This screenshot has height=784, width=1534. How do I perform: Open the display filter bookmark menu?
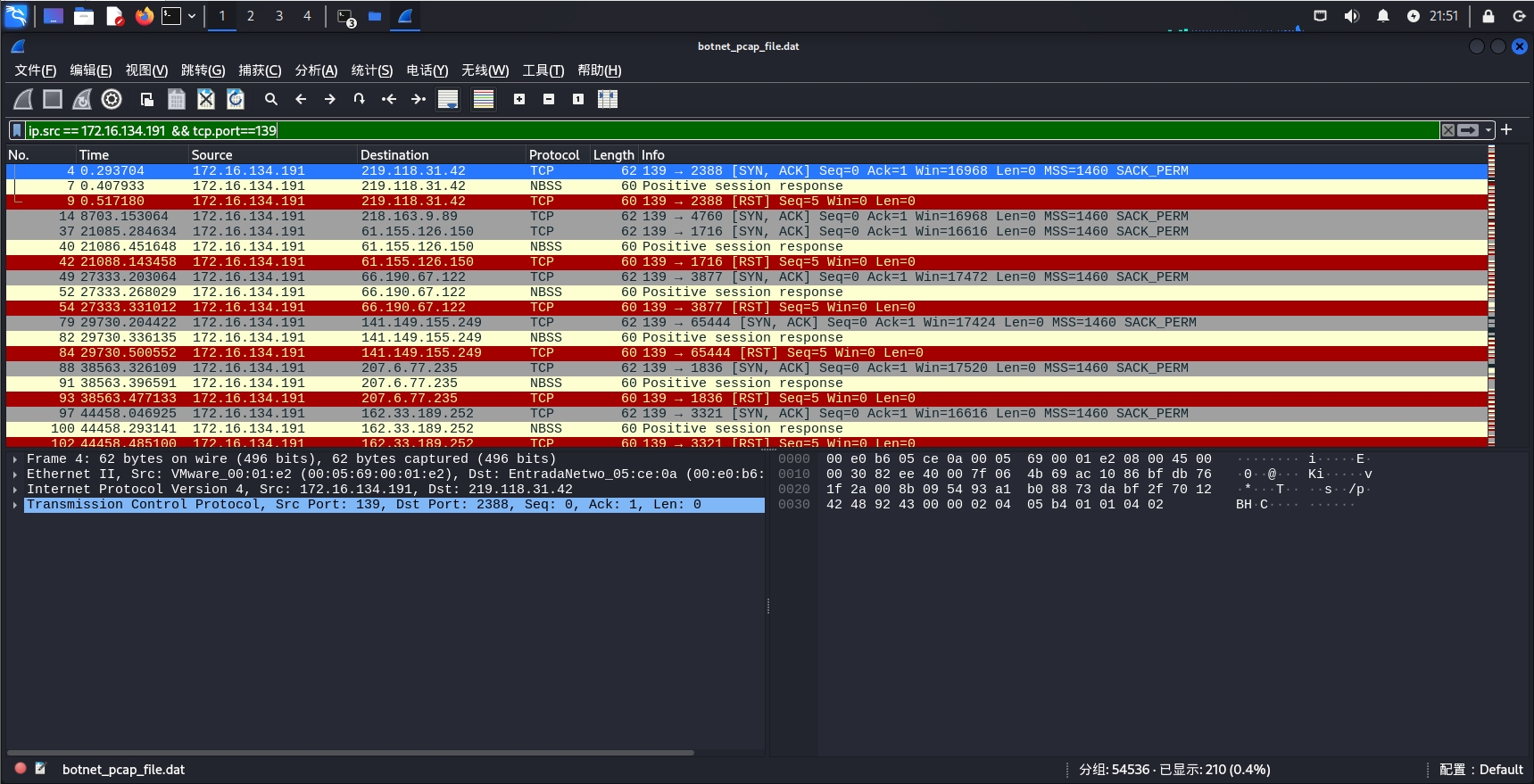click(17, 130)
